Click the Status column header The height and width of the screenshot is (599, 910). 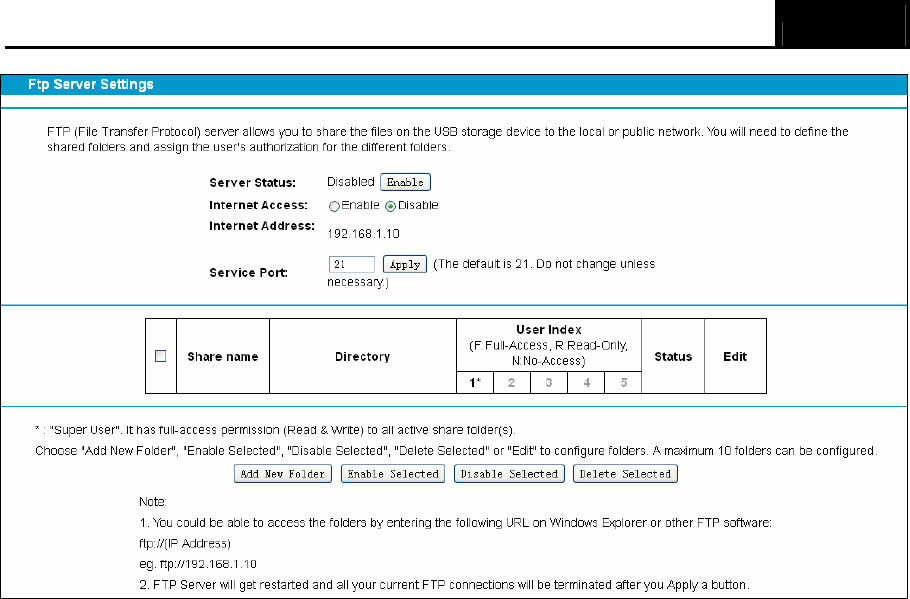click(673, 356)
